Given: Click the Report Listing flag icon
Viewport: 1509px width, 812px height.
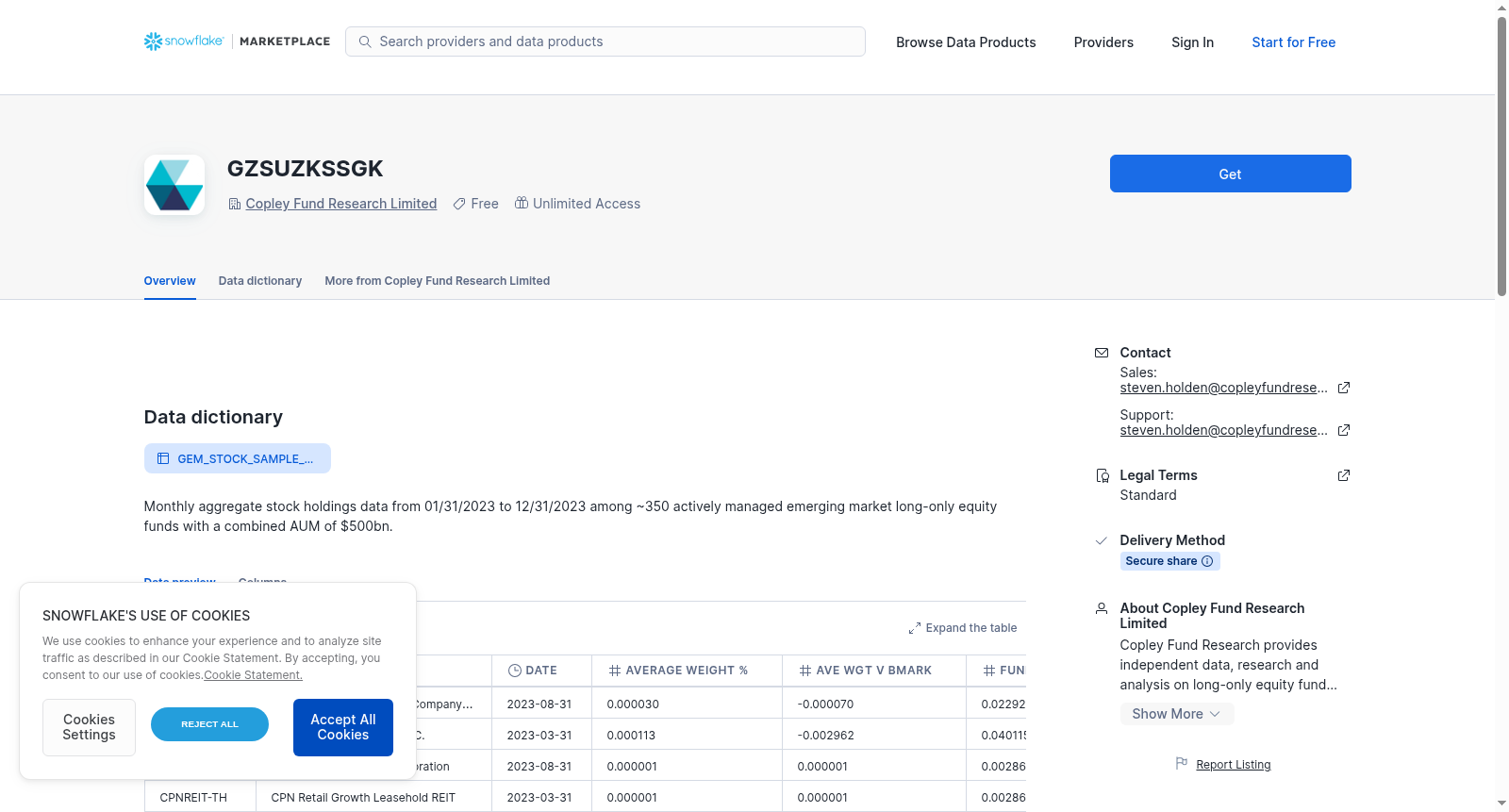Looking at the screenshot, I should pos(1182,763).
